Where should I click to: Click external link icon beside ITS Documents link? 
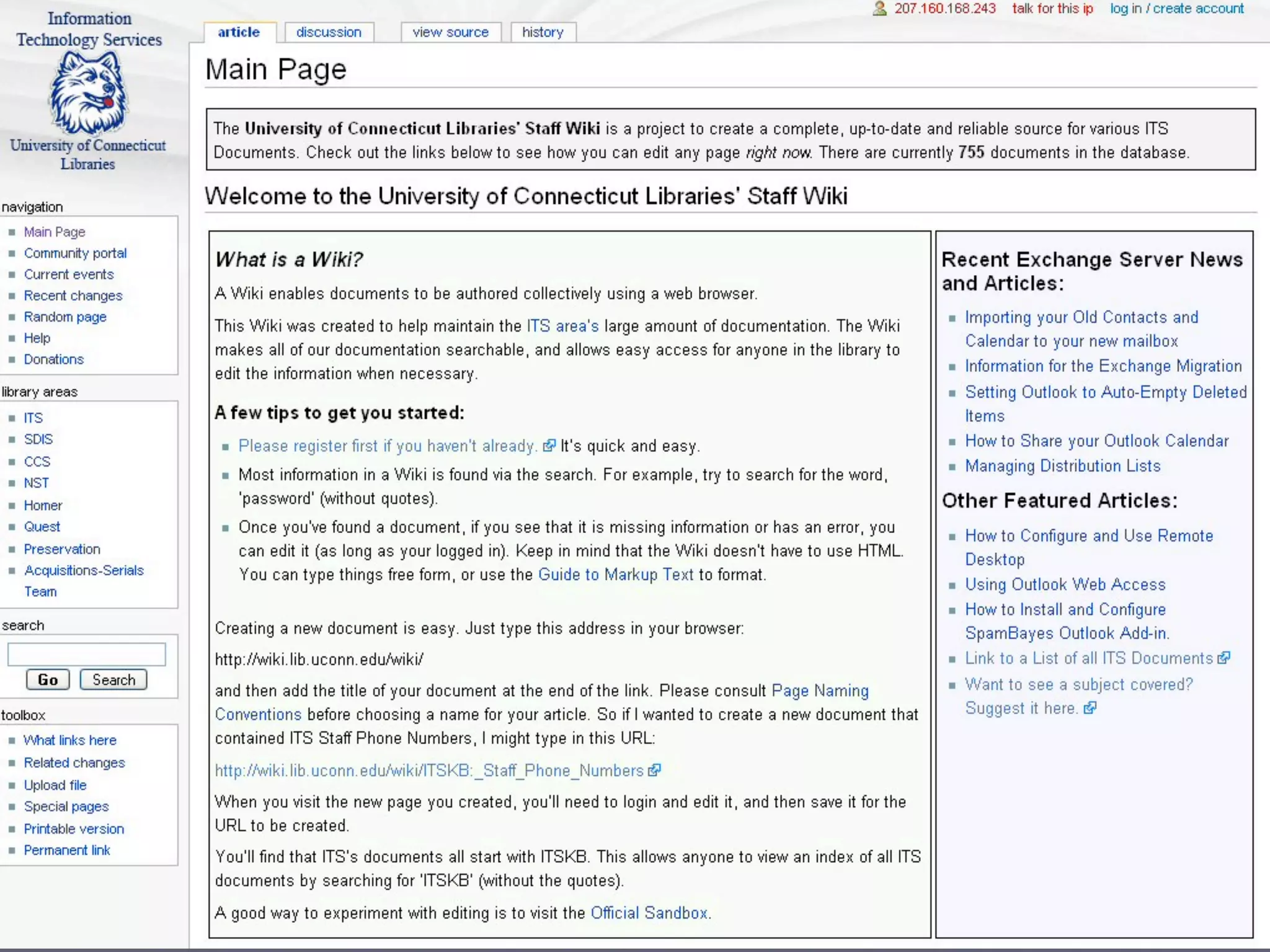(1223, 658)
